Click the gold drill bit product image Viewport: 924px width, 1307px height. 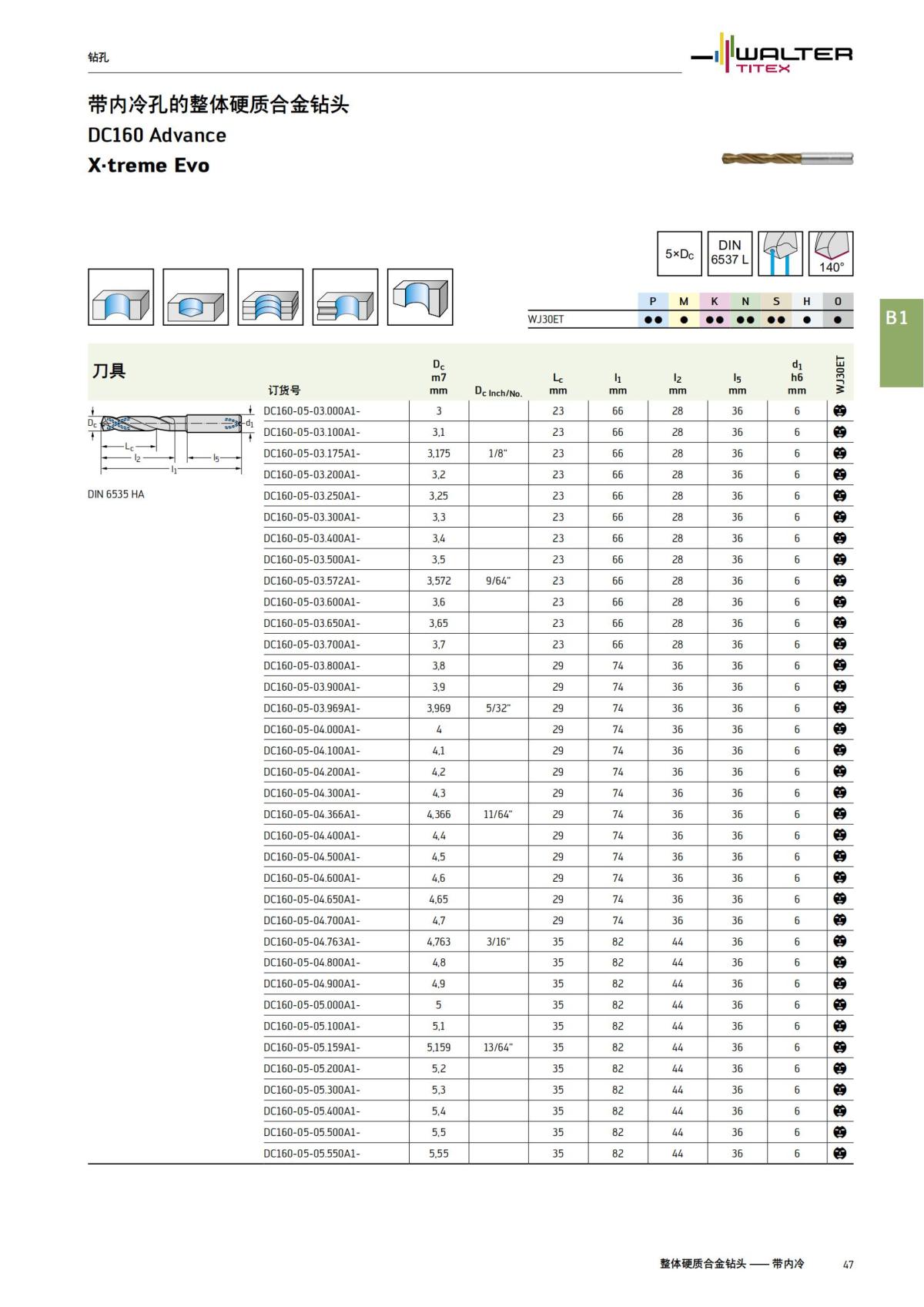(x=787, y=159)
